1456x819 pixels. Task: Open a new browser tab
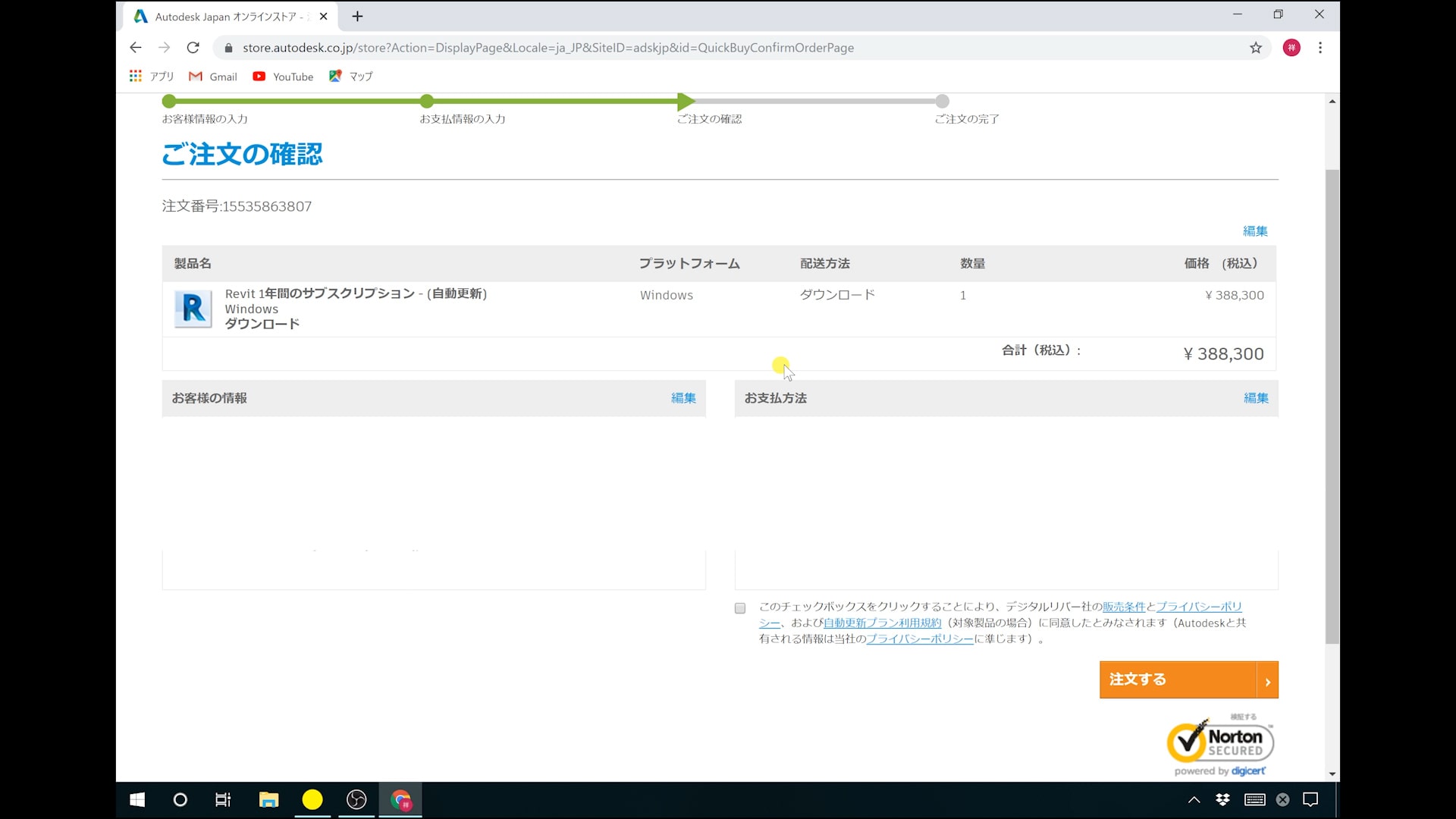tap(357, 16)
